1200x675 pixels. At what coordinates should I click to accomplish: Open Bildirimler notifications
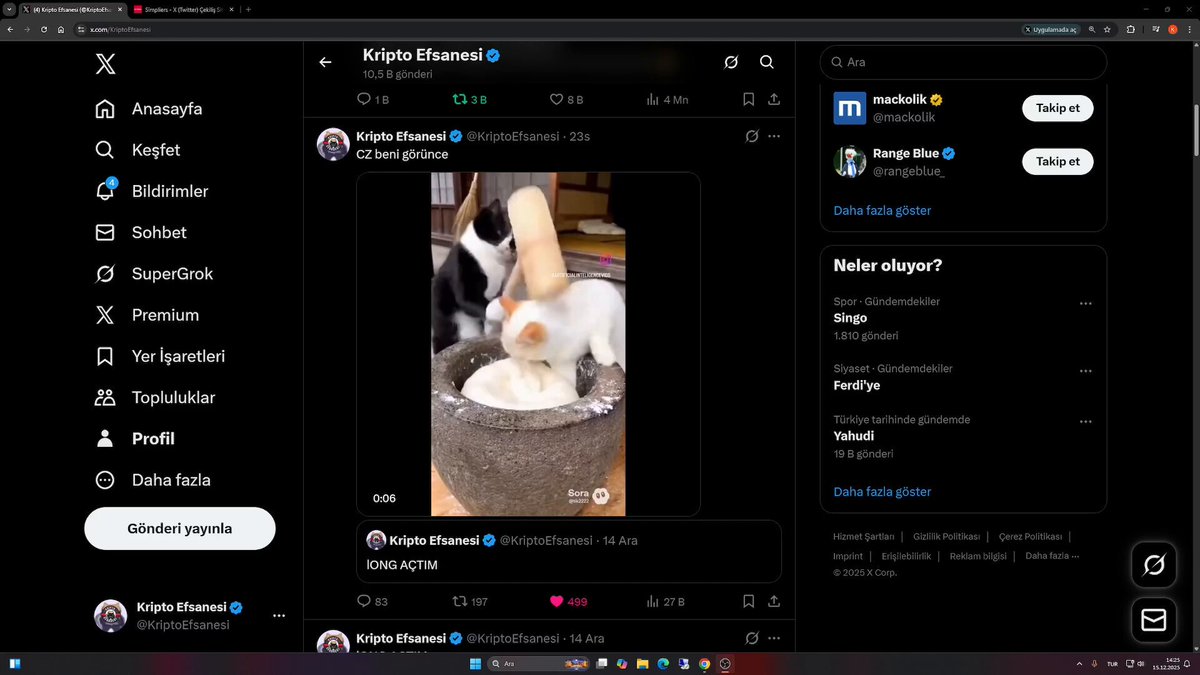pos(151,191)
